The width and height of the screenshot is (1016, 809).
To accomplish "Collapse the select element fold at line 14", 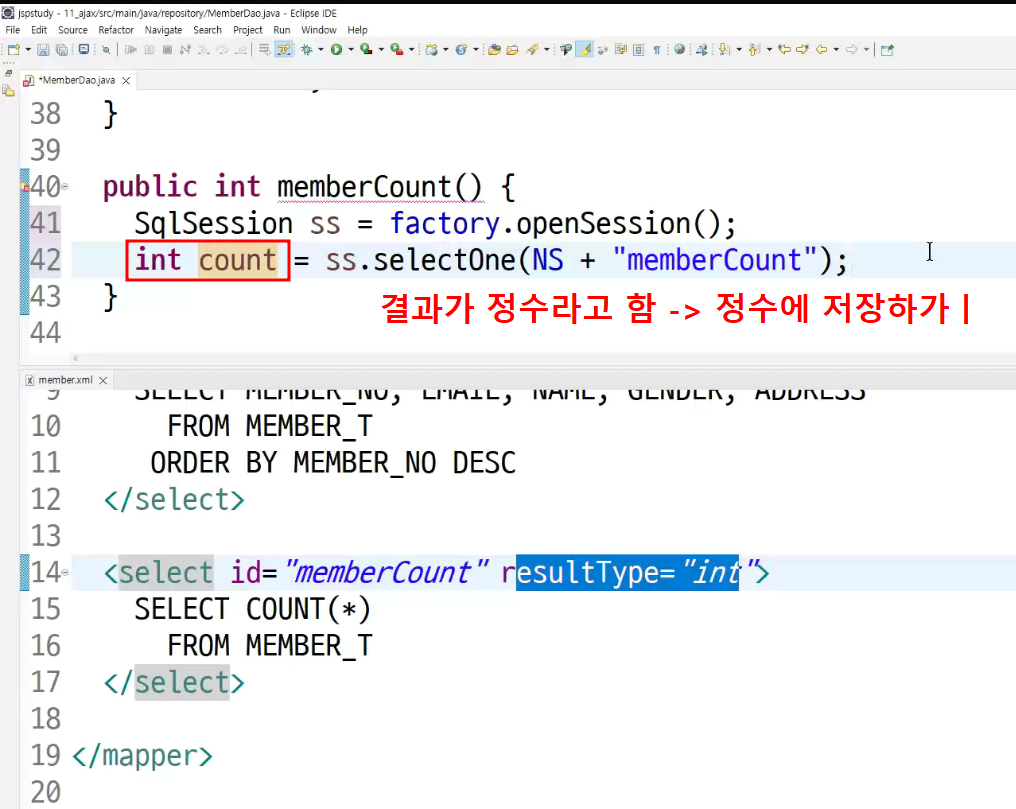I will point(65,572).
